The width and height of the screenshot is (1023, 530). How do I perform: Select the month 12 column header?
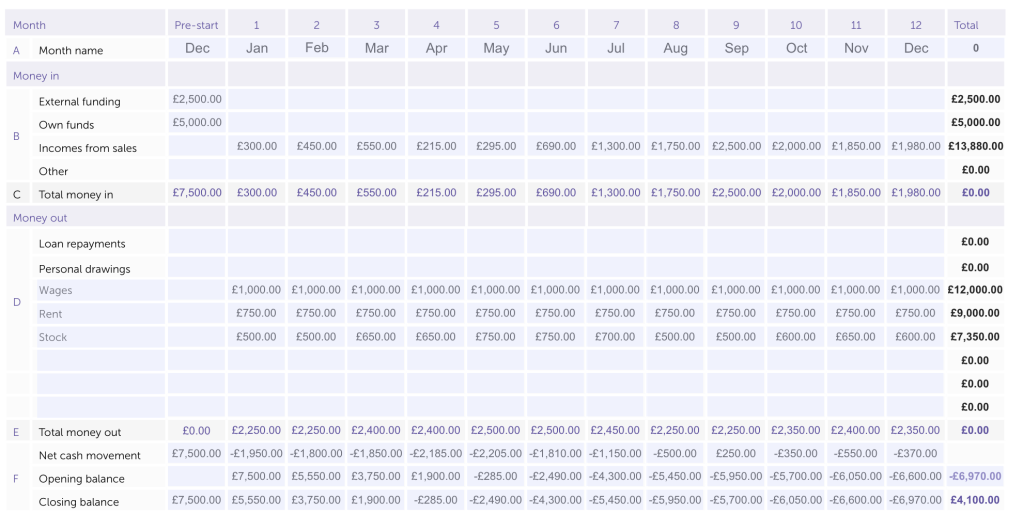pyautogui.click(x=916, y=23)
